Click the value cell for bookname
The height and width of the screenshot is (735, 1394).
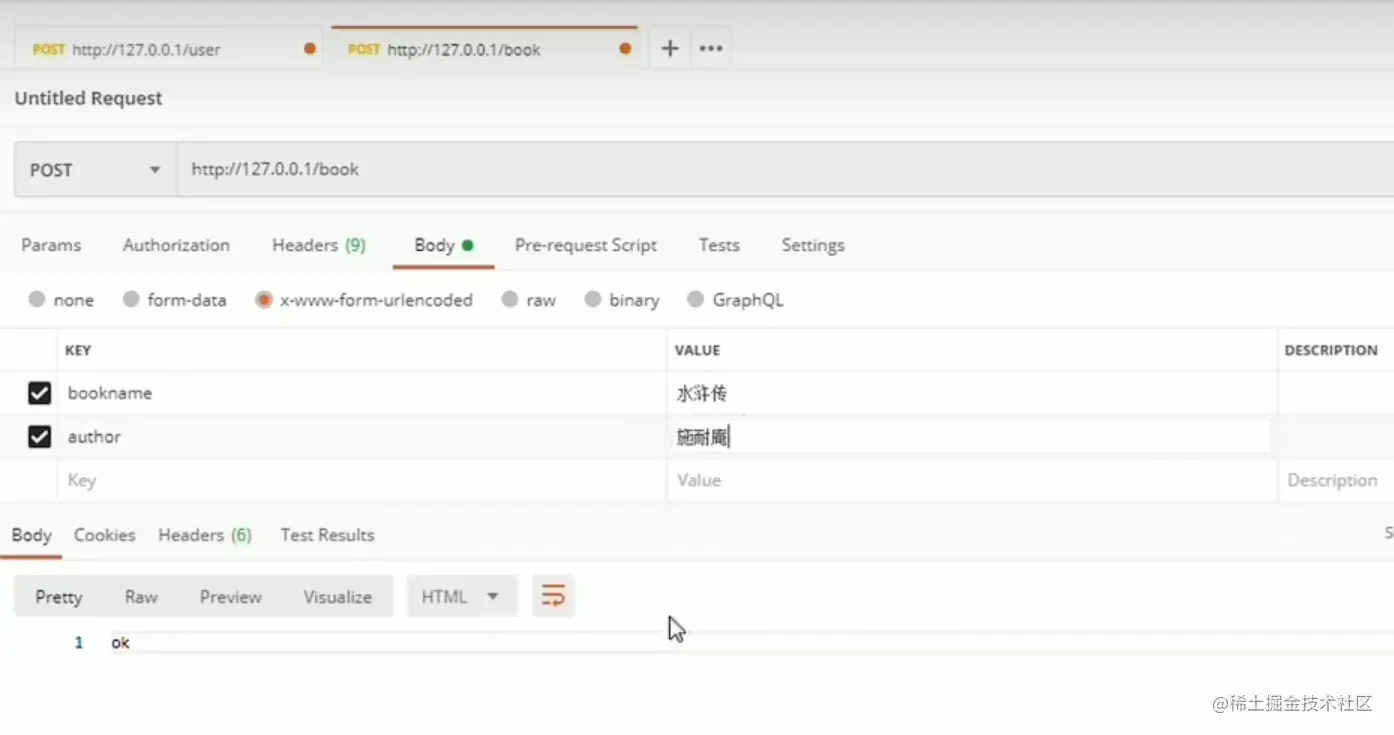coord(972,393)
